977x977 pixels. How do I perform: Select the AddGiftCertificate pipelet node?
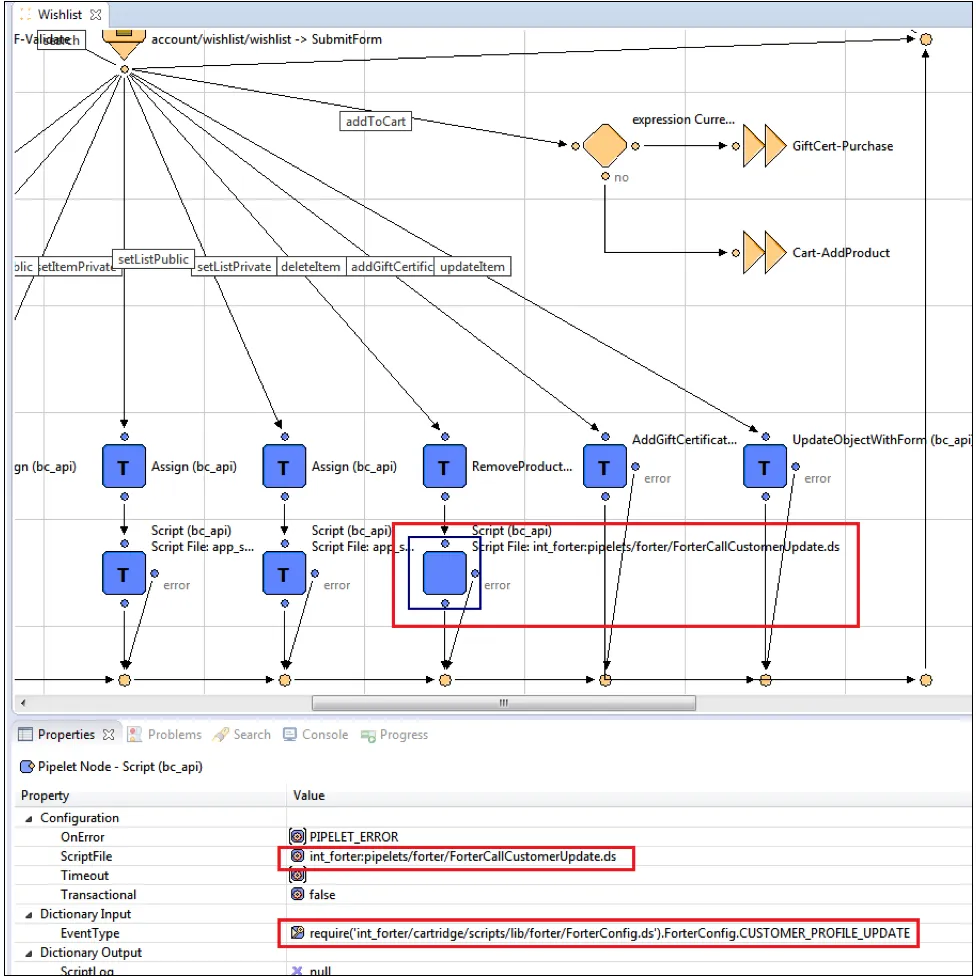(x=604, y=466)
